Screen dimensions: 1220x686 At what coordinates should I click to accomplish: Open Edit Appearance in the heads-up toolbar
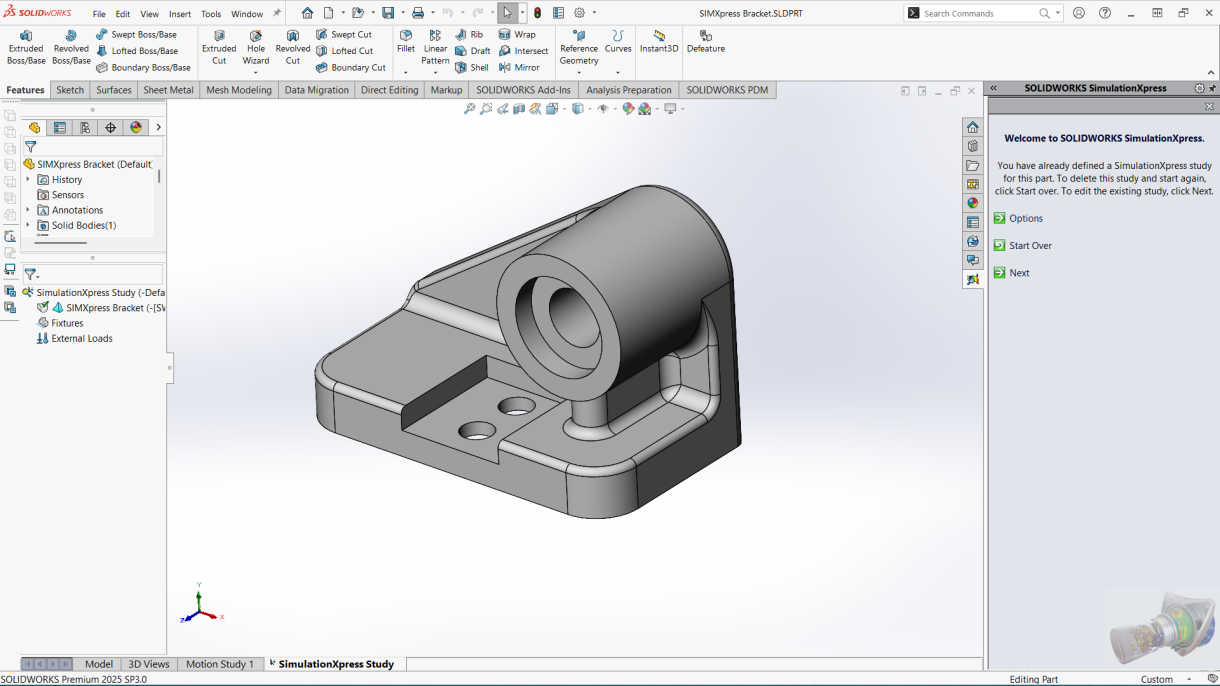628,108
